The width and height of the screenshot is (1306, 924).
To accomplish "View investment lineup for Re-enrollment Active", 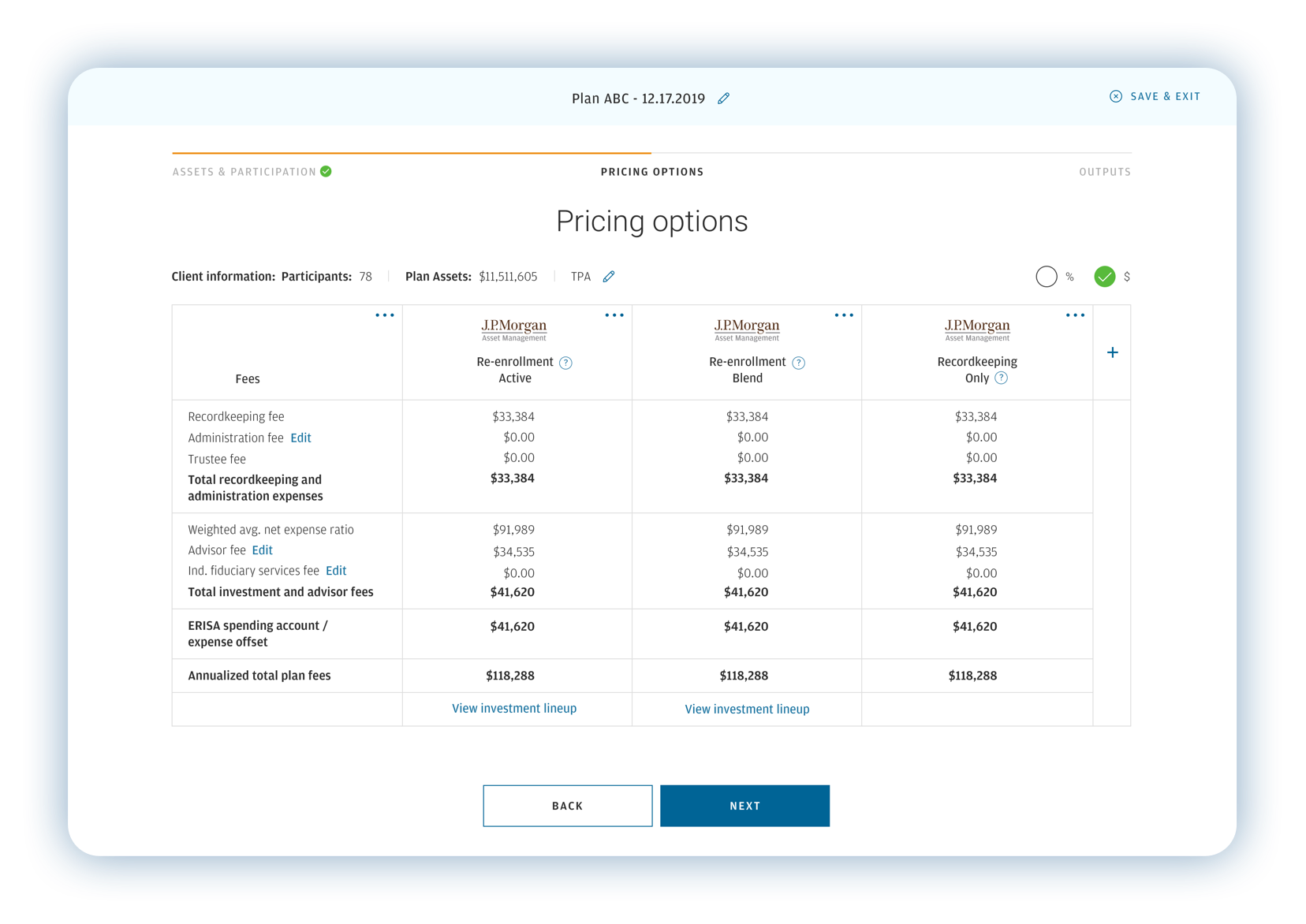I will click(x=514, y=709).
